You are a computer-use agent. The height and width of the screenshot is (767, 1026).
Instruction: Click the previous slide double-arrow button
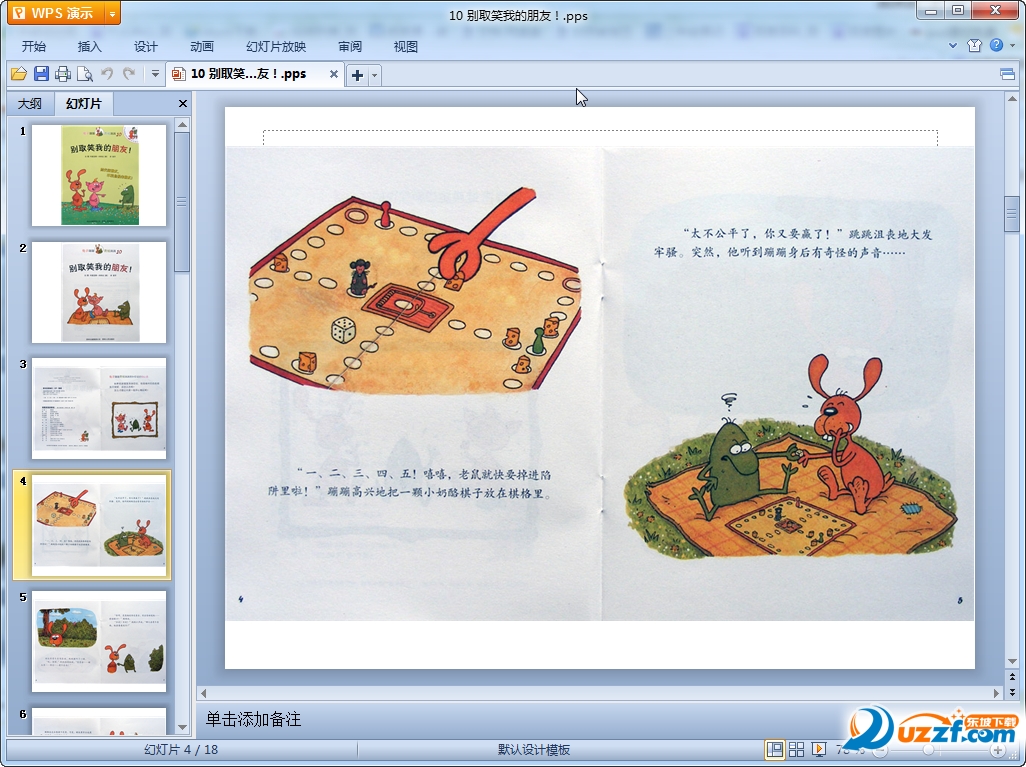click(1012, 677)
